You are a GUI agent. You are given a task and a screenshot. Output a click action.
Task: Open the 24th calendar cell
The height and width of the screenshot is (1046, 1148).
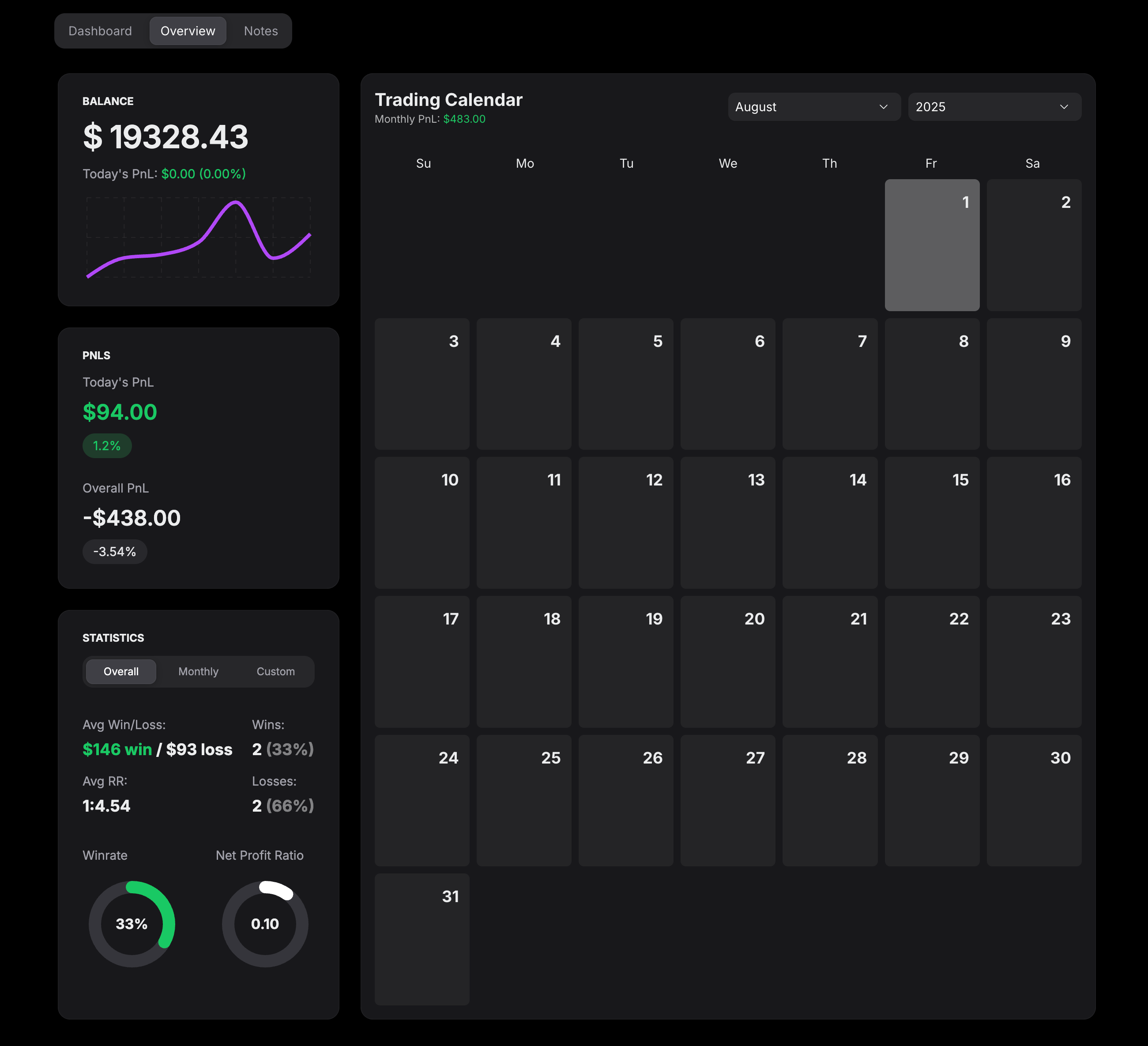(x=422, y=801)
